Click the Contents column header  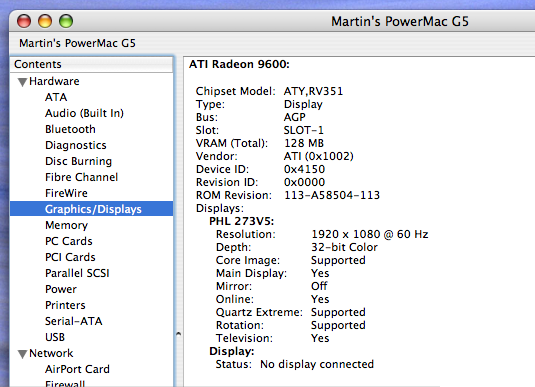point(91,64)
